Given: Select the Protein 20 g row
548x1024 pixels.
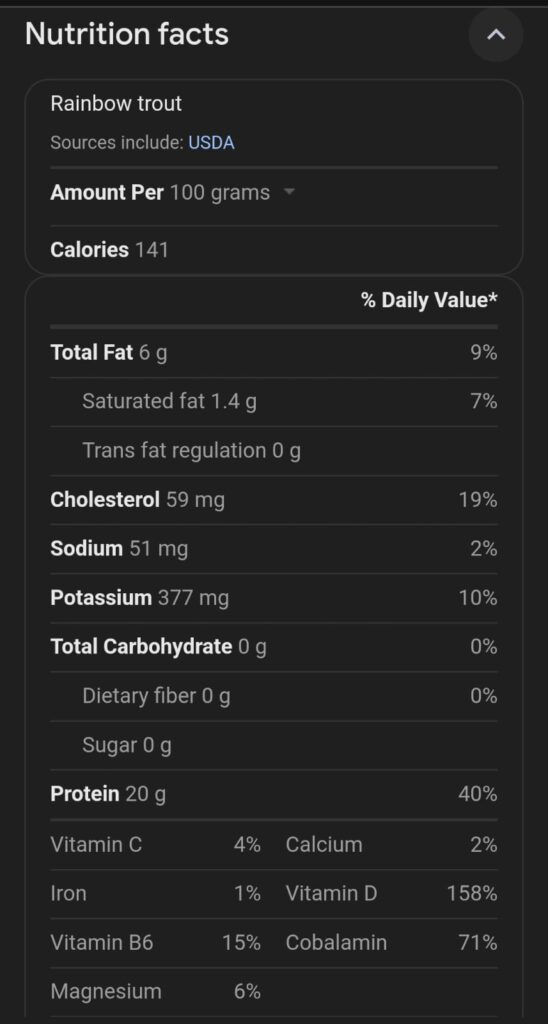Looking at the screenshot, I should pos(274,794).
